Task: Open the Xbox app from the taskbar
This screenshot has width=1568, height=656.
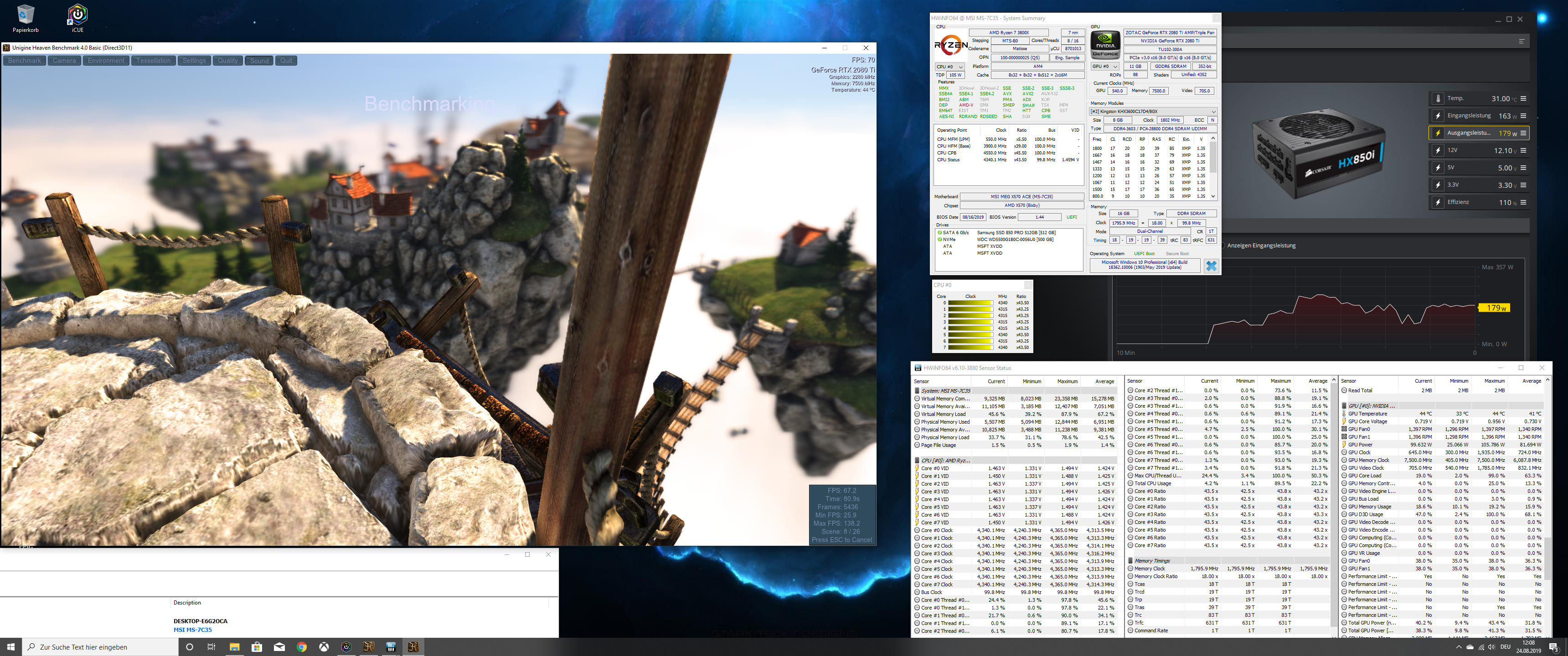Action: tap(324, 647)
